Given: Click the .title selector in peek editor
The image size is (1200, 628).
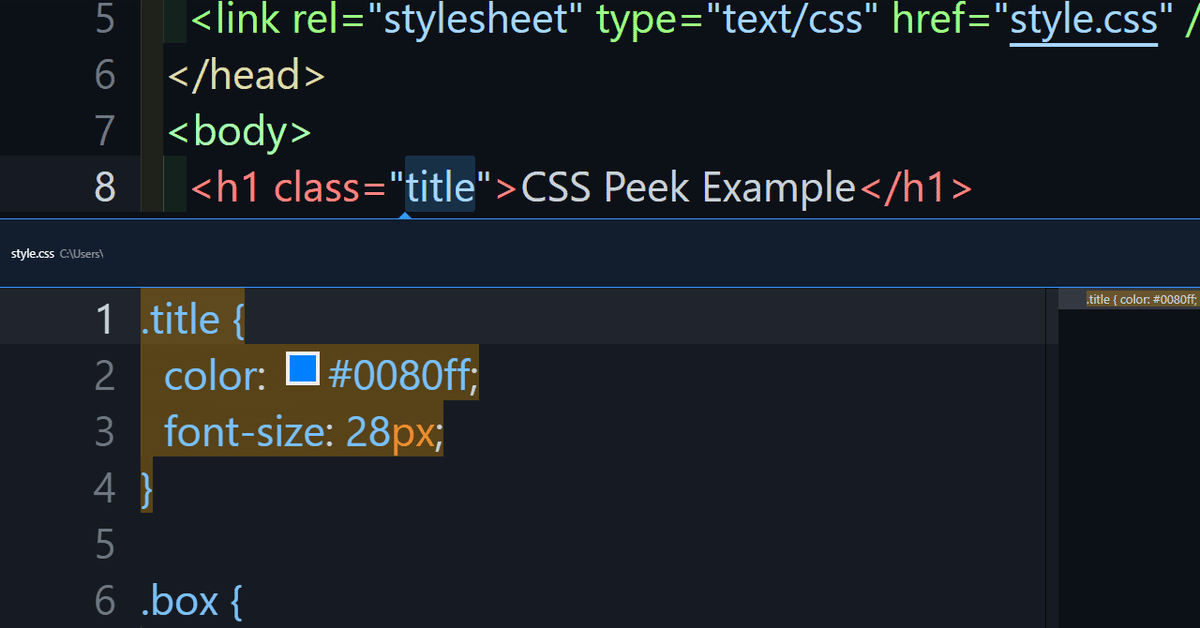Looking at the screenshot, I should click(x=180, y=320).
